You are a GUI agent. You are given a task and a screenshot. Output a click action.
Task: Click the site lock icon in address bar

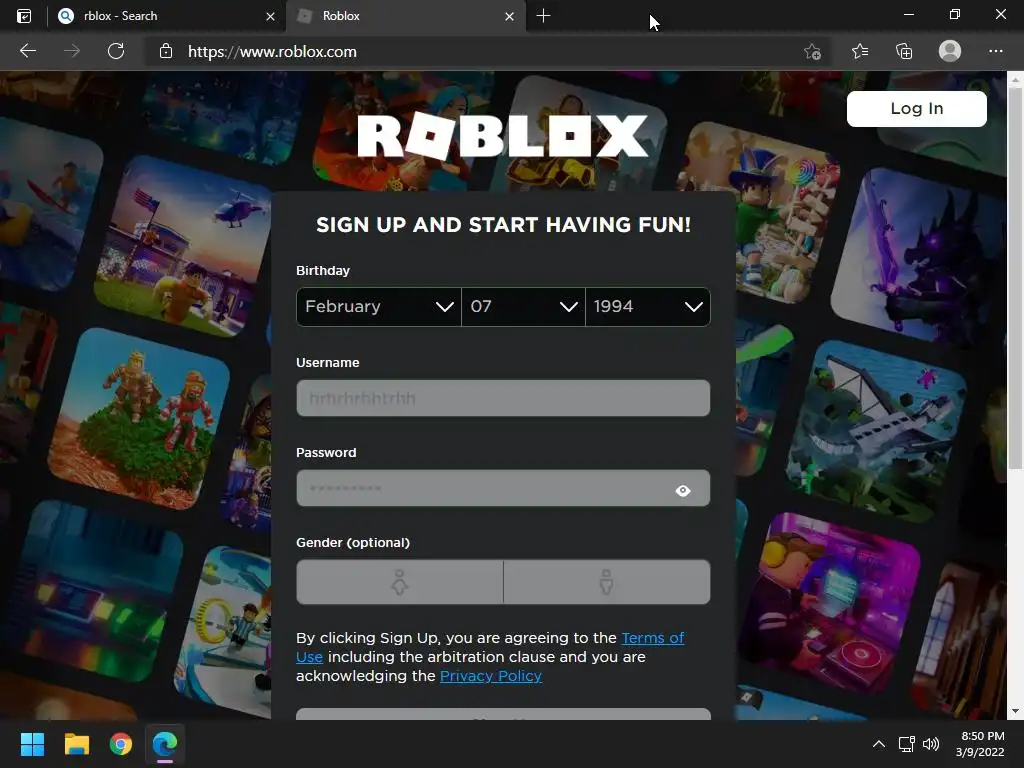tap(166, 51)
